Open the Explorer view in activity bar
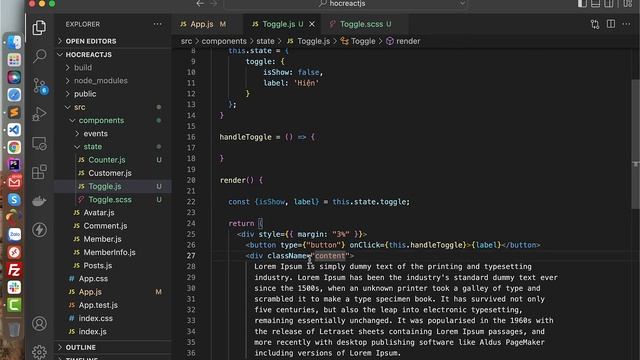The width and height of the screenshot is (640, 360). (39, 28)
